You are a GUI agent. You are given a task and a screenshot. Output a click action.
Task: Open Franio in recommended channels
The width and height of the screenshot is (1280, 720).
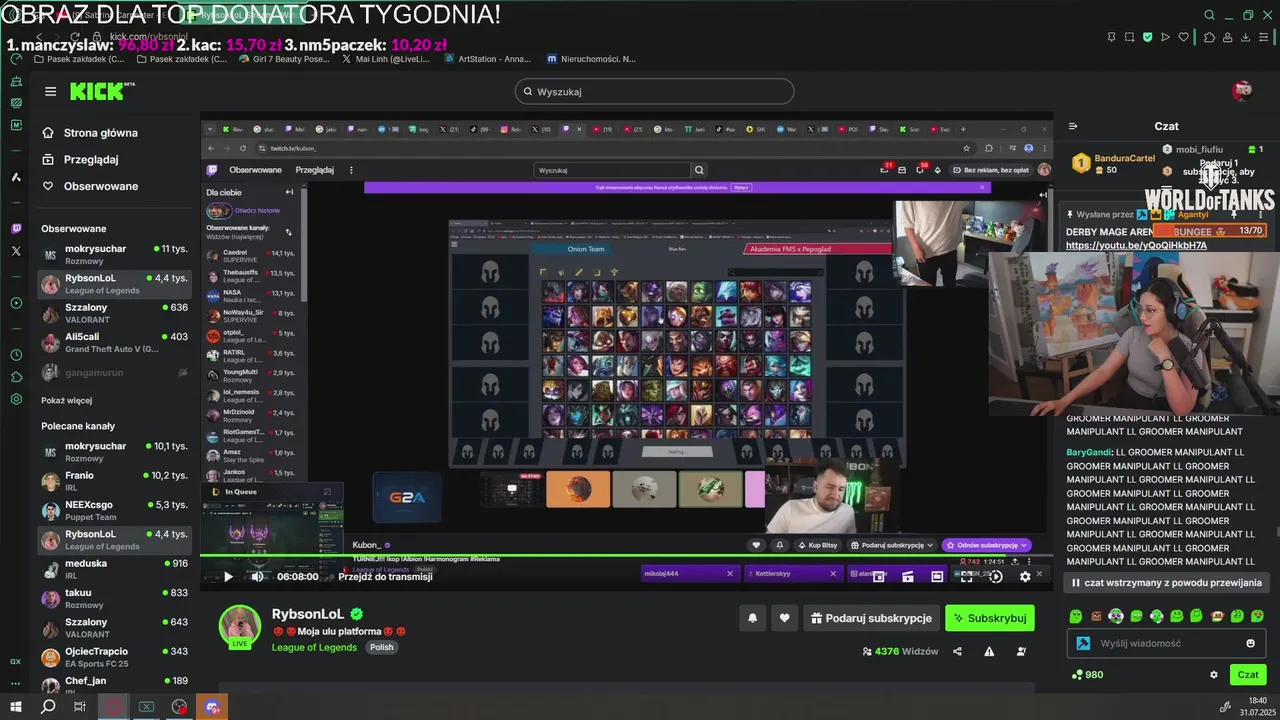click(114, 481)
